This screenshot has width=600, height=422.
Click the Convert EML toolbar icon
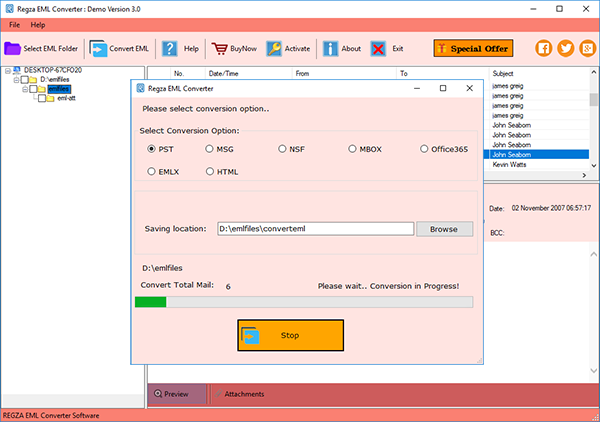click(x=99, y=48)
